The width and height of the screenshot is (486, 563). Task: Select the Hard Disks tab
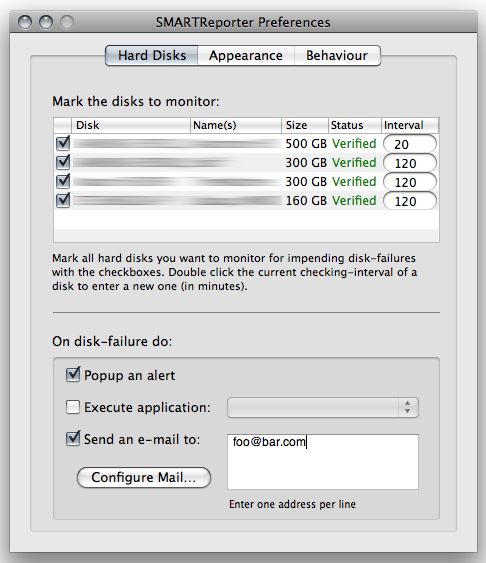(152, 56)
